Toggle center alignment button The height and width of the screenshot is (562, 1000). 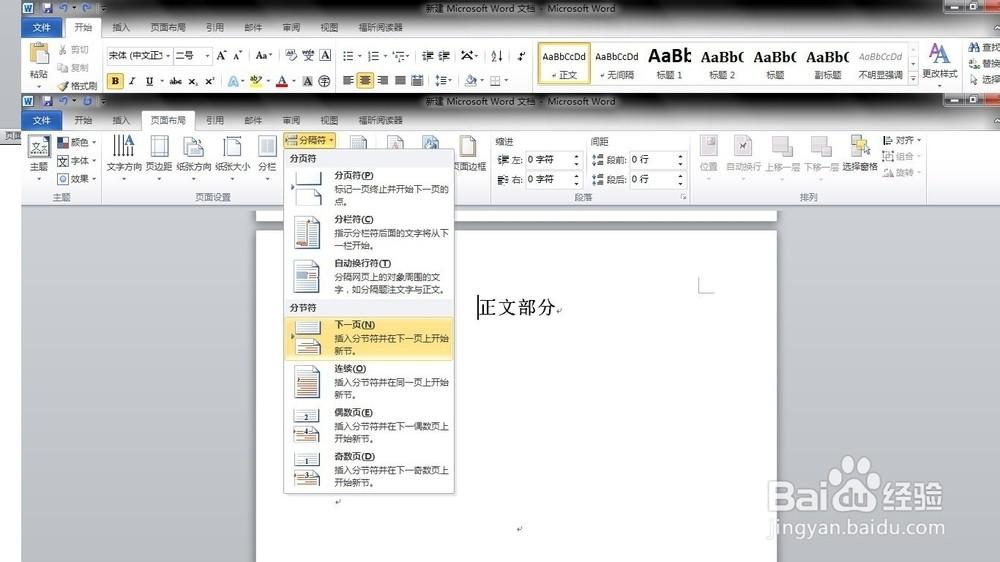[x=365, y=81]
